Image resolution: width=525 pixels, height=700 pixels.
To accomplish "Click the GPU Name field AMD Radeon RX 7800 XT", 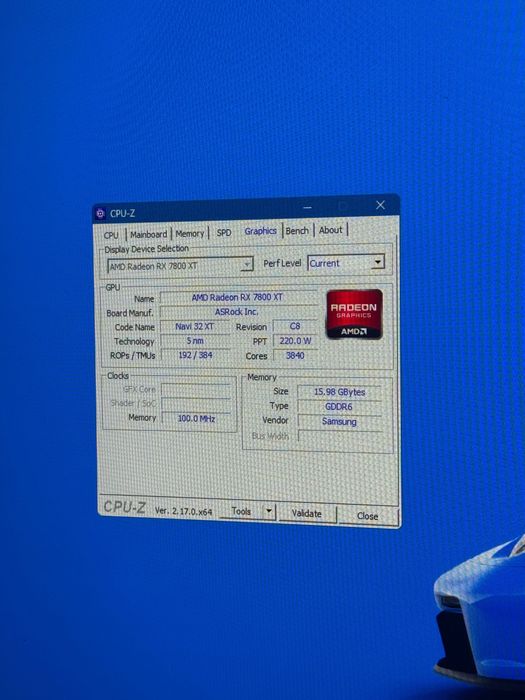I will pos(238,297).
